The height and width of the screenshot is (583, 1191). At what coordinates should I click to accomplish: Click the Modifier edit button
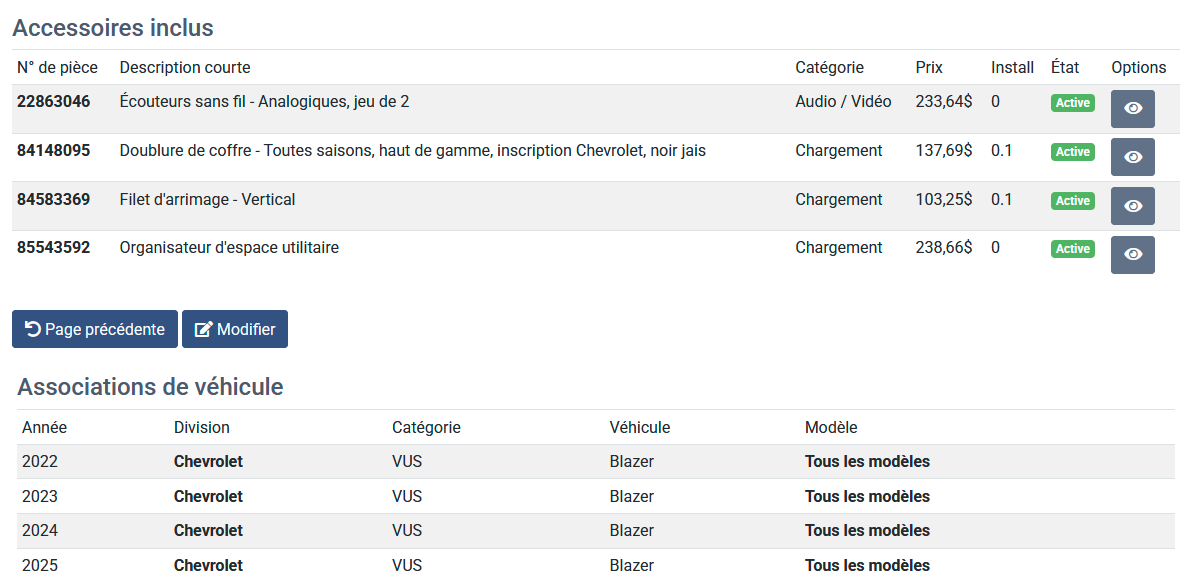(235, 329)
